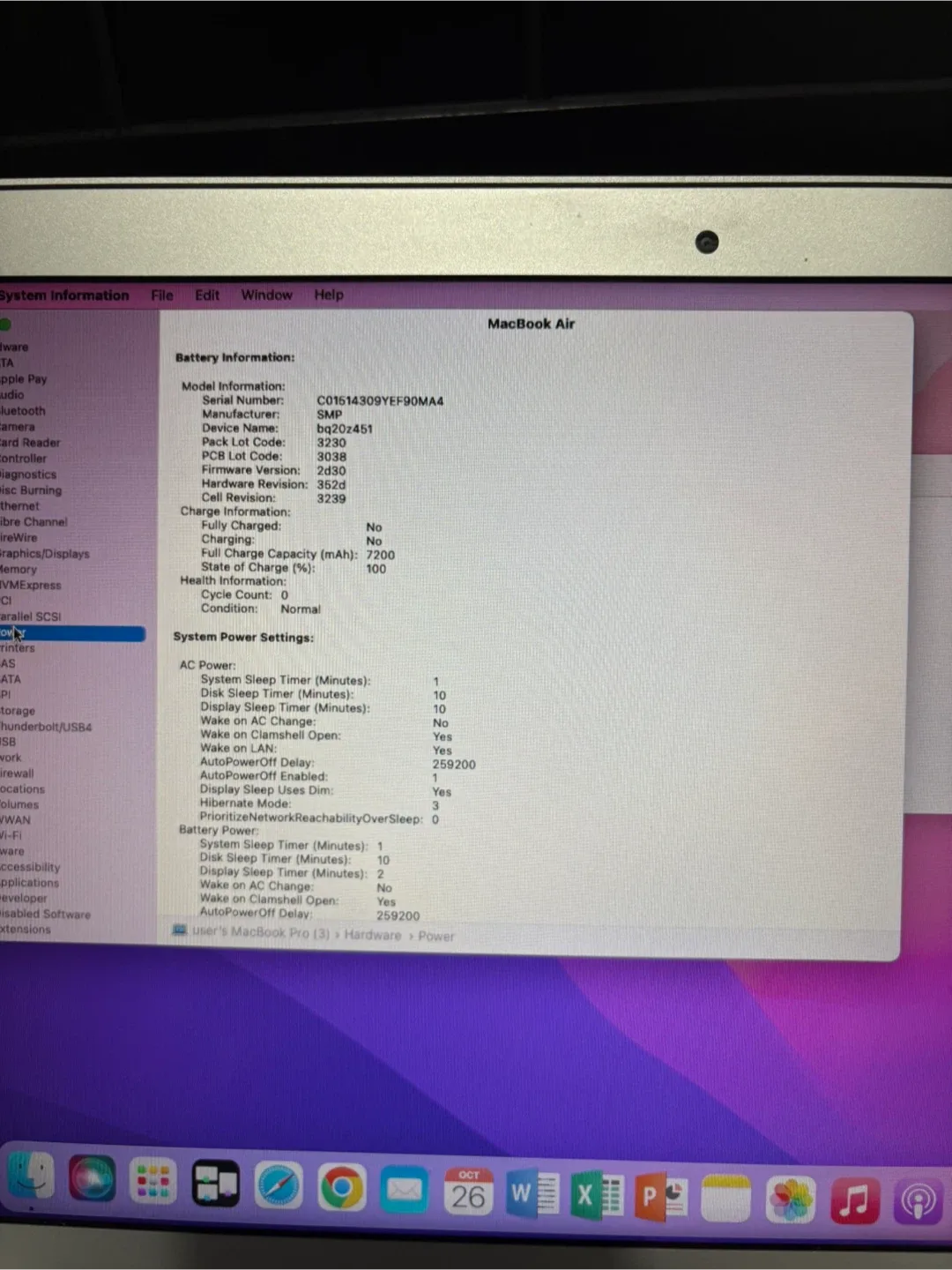This screenshot has width=952, height=1270.
Task: Click the Hardware breadcrumb link
Action: point(372,935)
